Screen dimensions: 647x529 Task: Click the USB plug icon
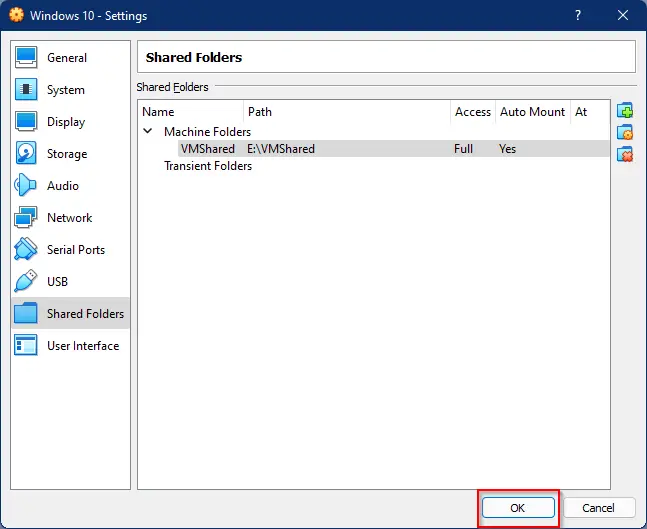click(x=26, y=281)
